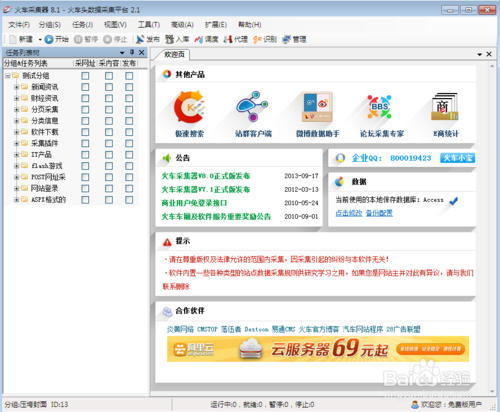Screen dimensions: 500x412
Task: Click the enterprise QQ penguin icon
Action: (x=340, y=158)
